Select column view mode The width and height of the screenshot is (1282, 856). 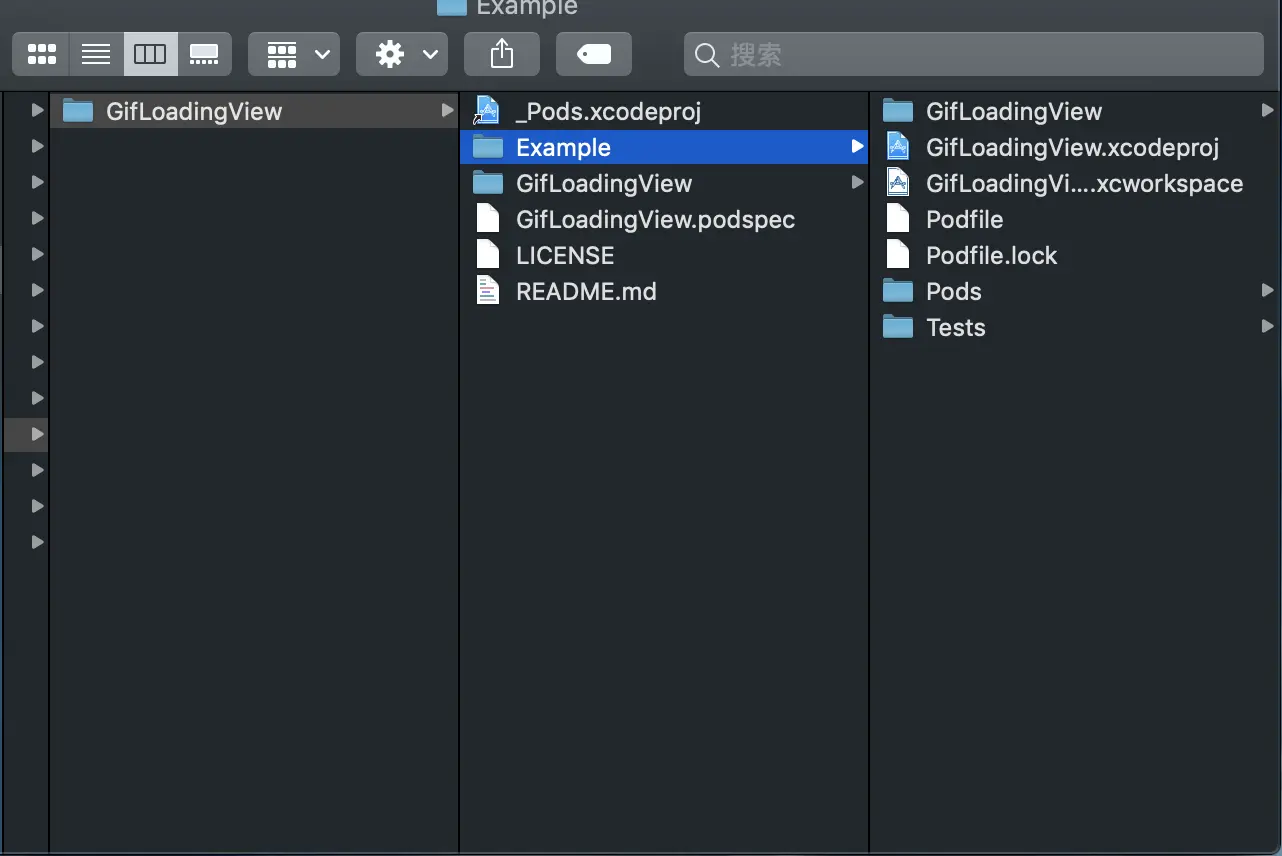click(150, 54)
